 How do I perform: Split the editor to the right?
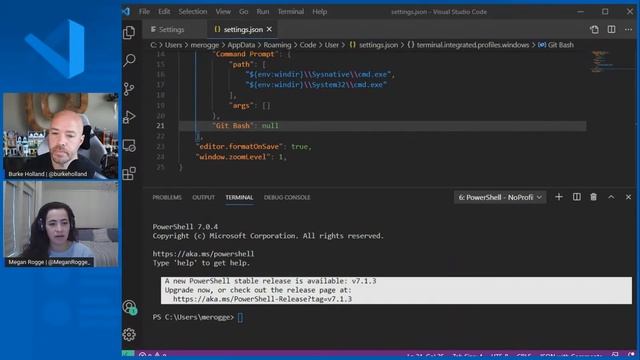pyautogui.click(x=611, y=29)
